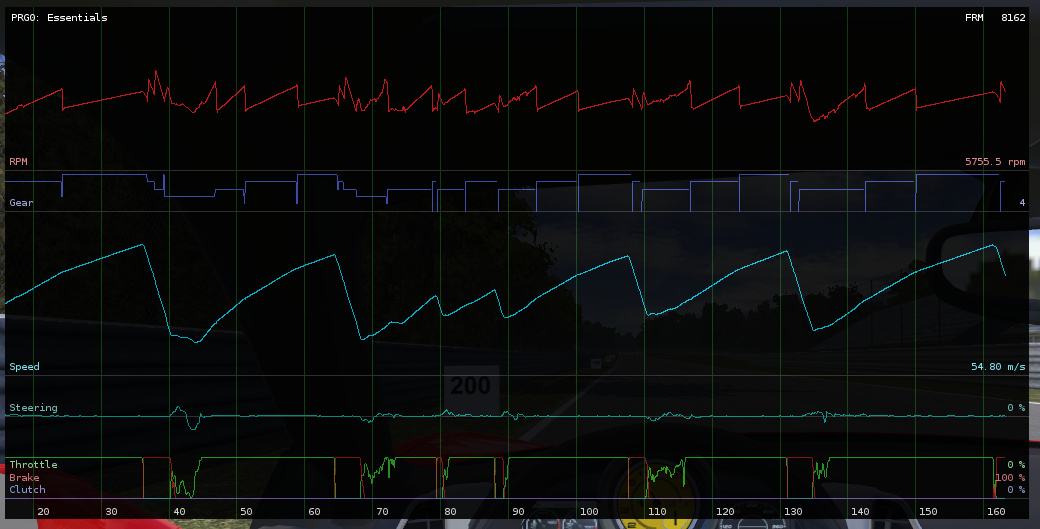
Task: Select the 100 % brake readout
Action: (x=1010, y=478)
